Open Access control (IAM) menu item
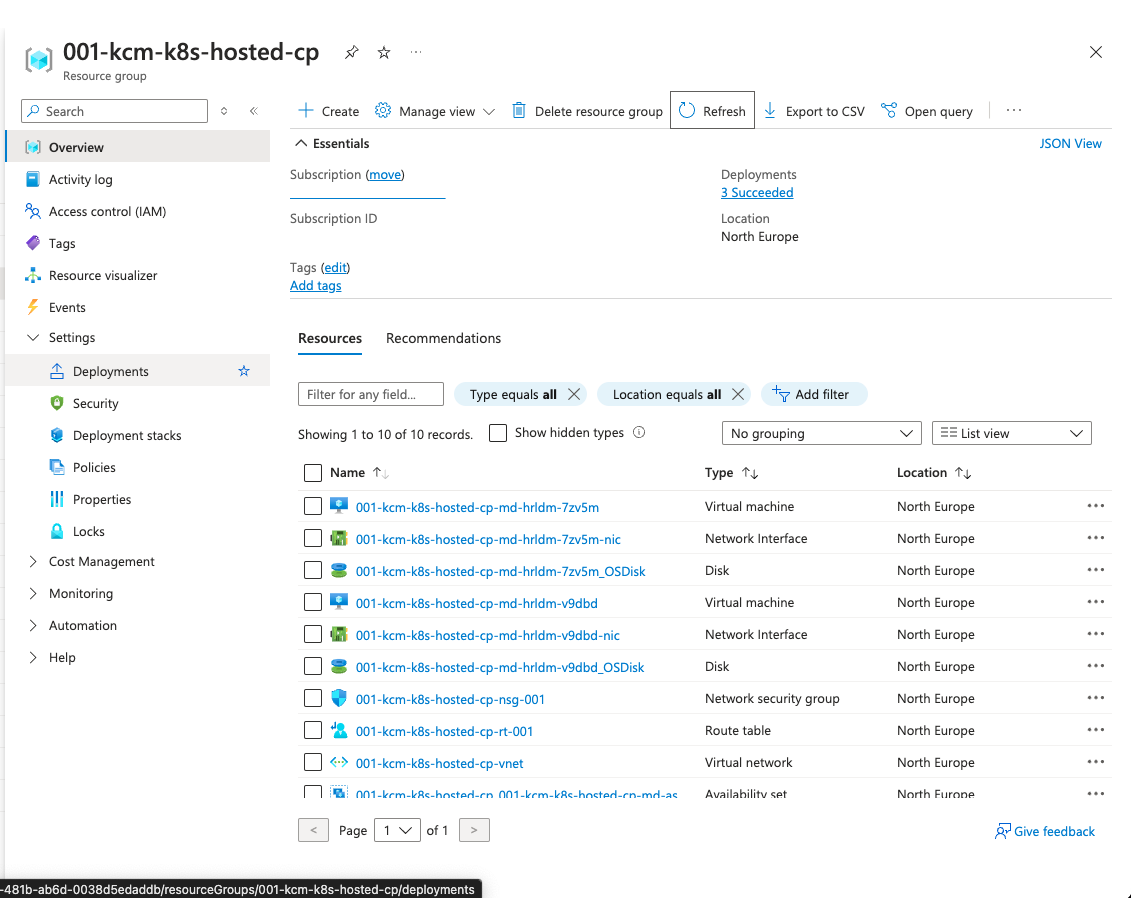 107,211
